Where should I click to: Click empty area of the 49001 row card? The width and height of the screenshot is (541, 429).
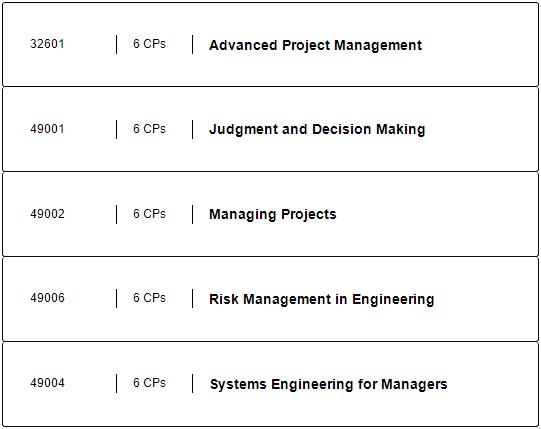click(483, 129)
